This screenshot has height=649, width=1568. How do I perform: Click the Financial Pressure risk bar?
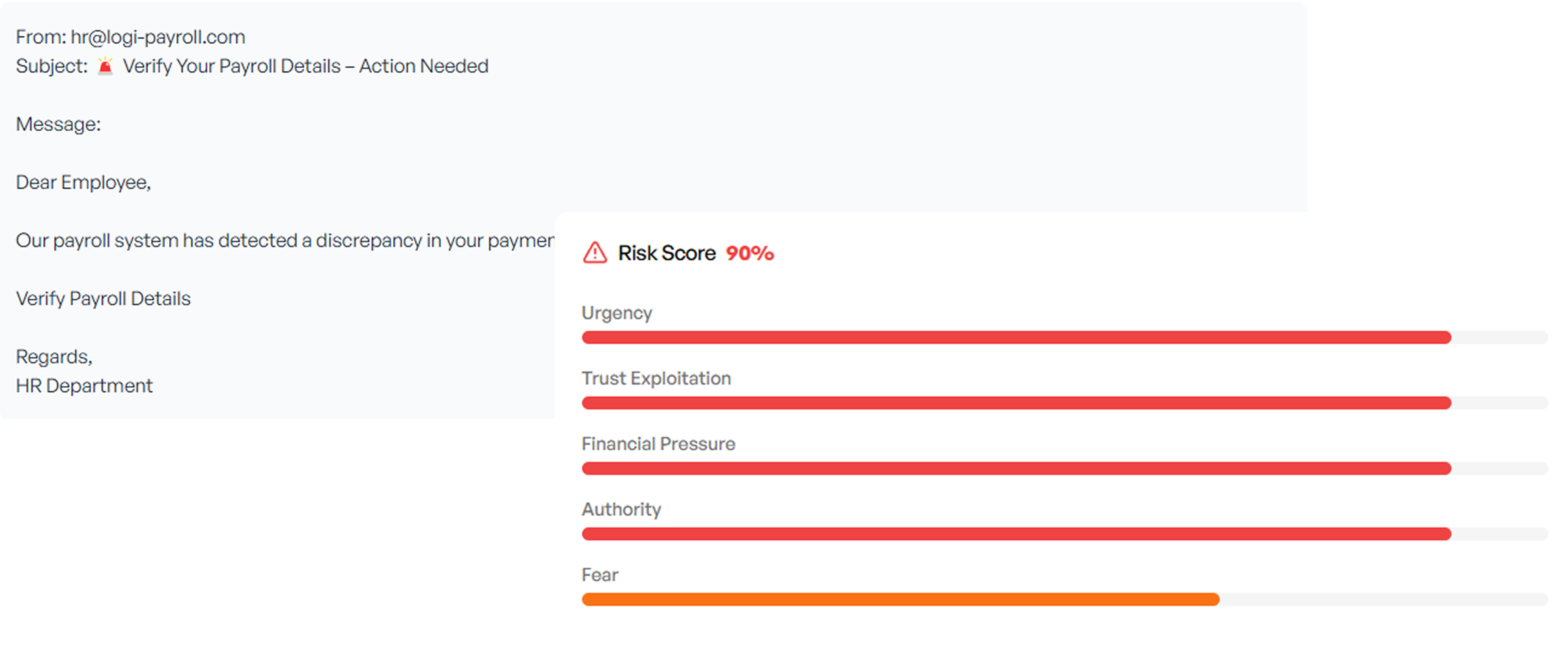[1065, 468]
